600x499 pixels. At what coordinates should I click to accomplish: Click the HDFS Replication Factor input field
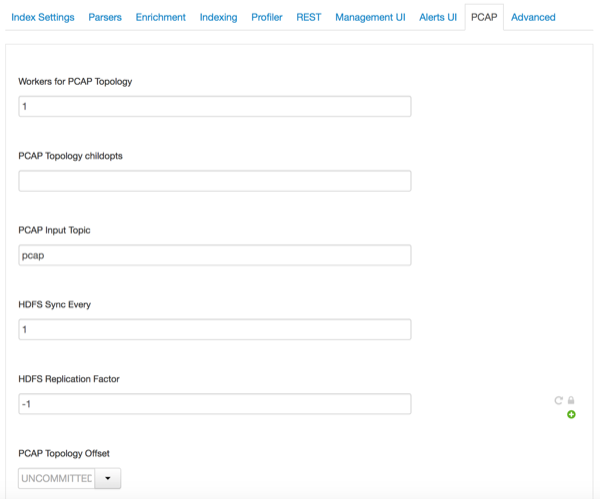coord(215,404)
